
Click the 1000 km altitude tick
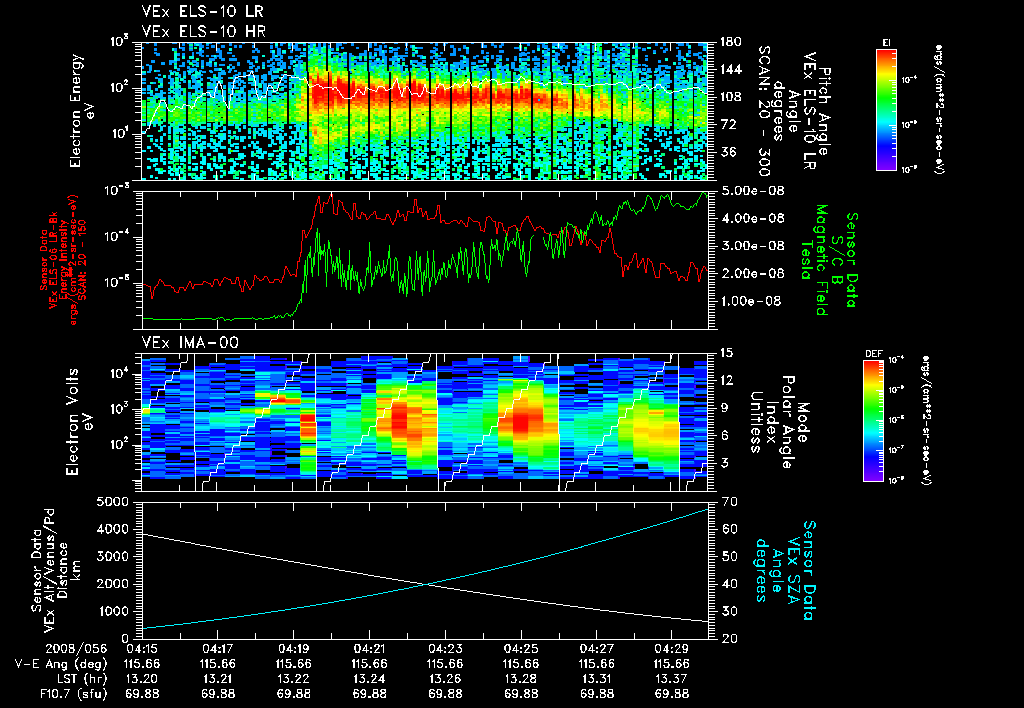[113, 611]
